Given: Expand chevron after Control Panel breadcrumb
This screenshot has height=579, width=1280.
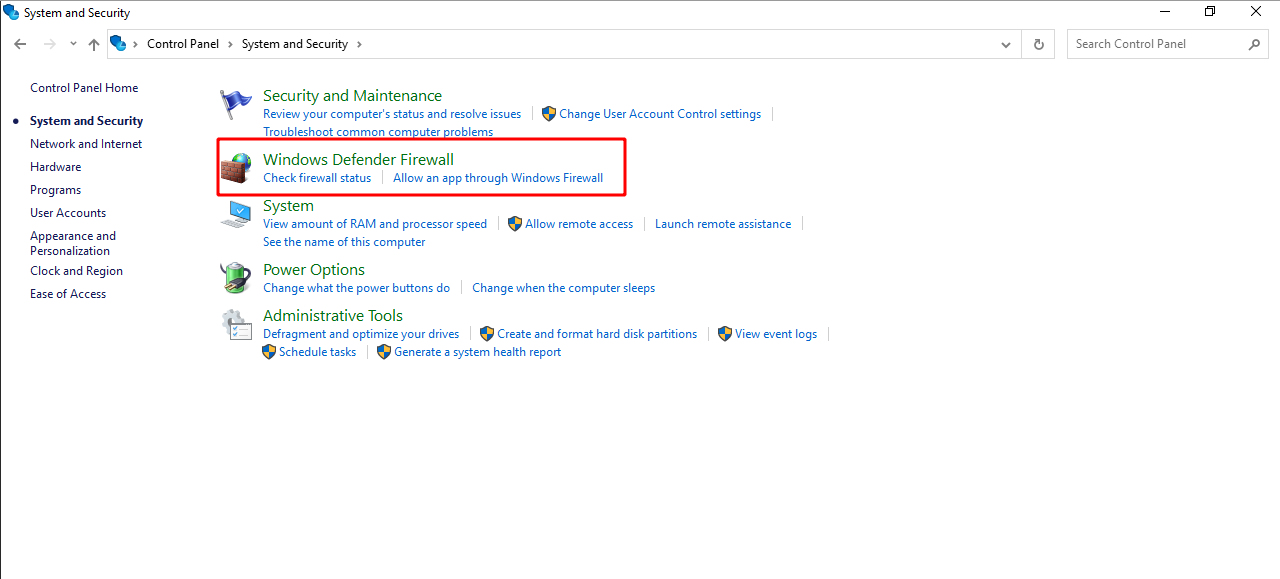Looking at the screenshot, I should 230,44.
